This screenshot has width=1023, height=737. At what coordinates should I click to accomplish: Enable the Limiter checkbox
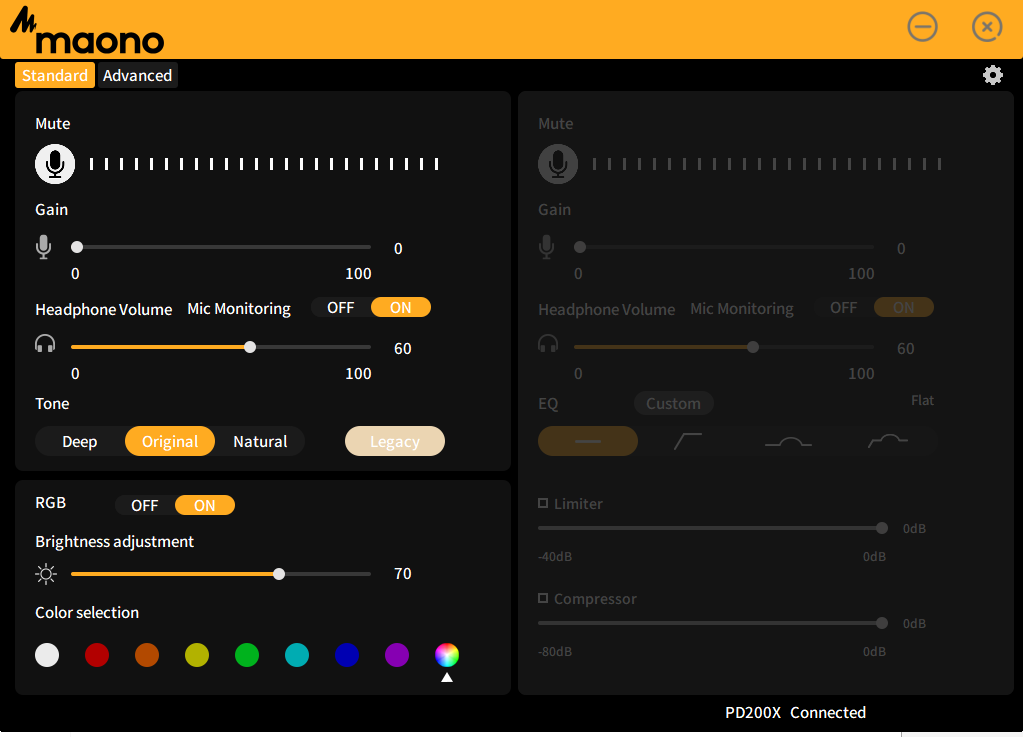[543, 503]
